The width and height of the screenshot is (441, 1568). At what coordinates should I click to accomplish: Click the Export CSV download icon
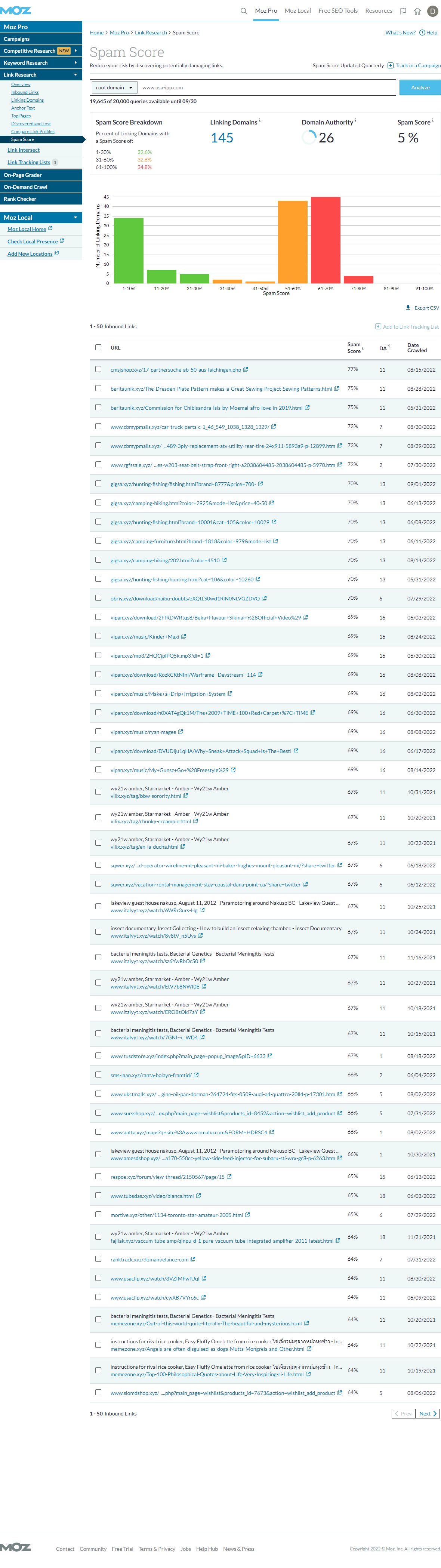click(408, 308)
